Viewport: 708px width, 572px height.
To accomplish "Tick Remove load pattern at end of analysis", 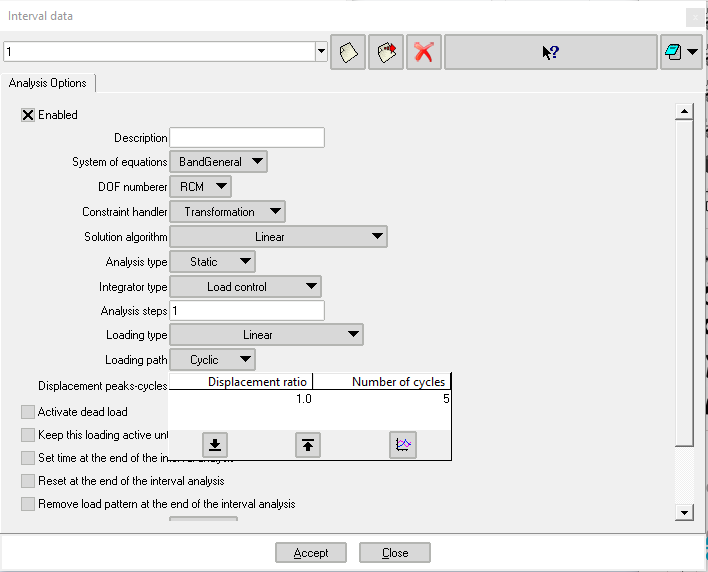I will tap(28, 504).
